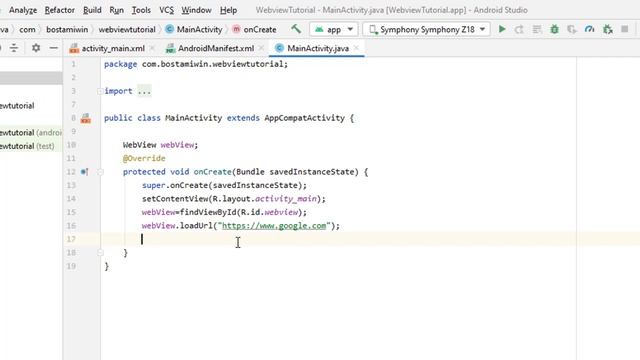Switch to the activity_main.xml tab
Image resolution: width=640 pixels, height=360 pixels.
pyautogui.click(x=113, y=48)
